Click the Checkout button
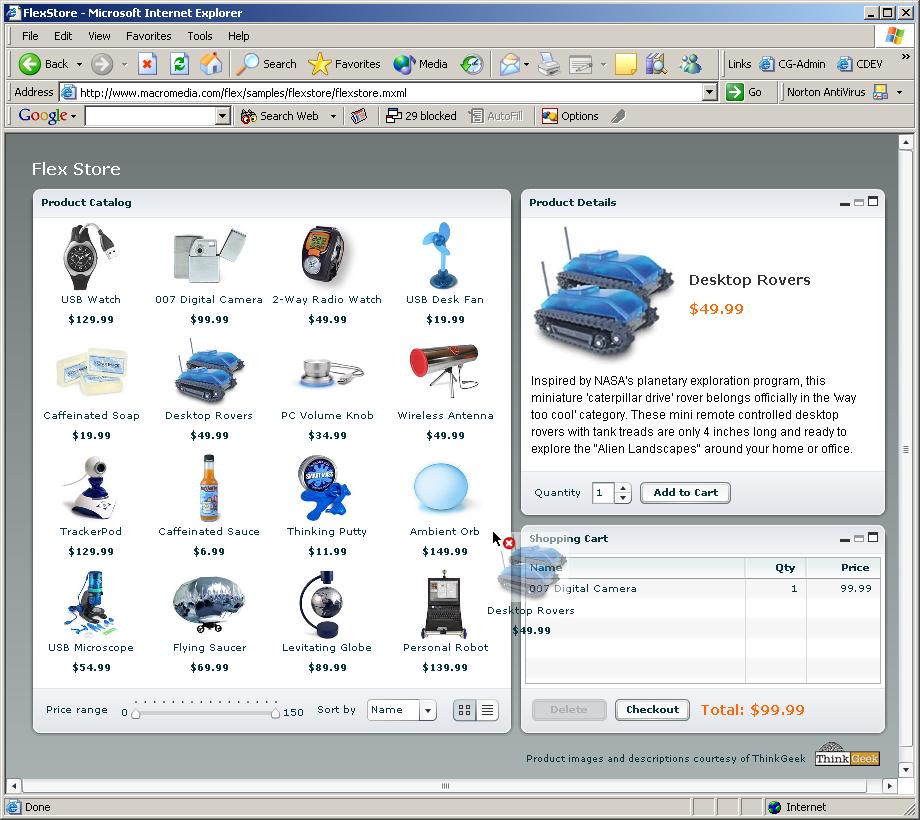The width and height of the screenshot is (920, 820). click(652, 710)
